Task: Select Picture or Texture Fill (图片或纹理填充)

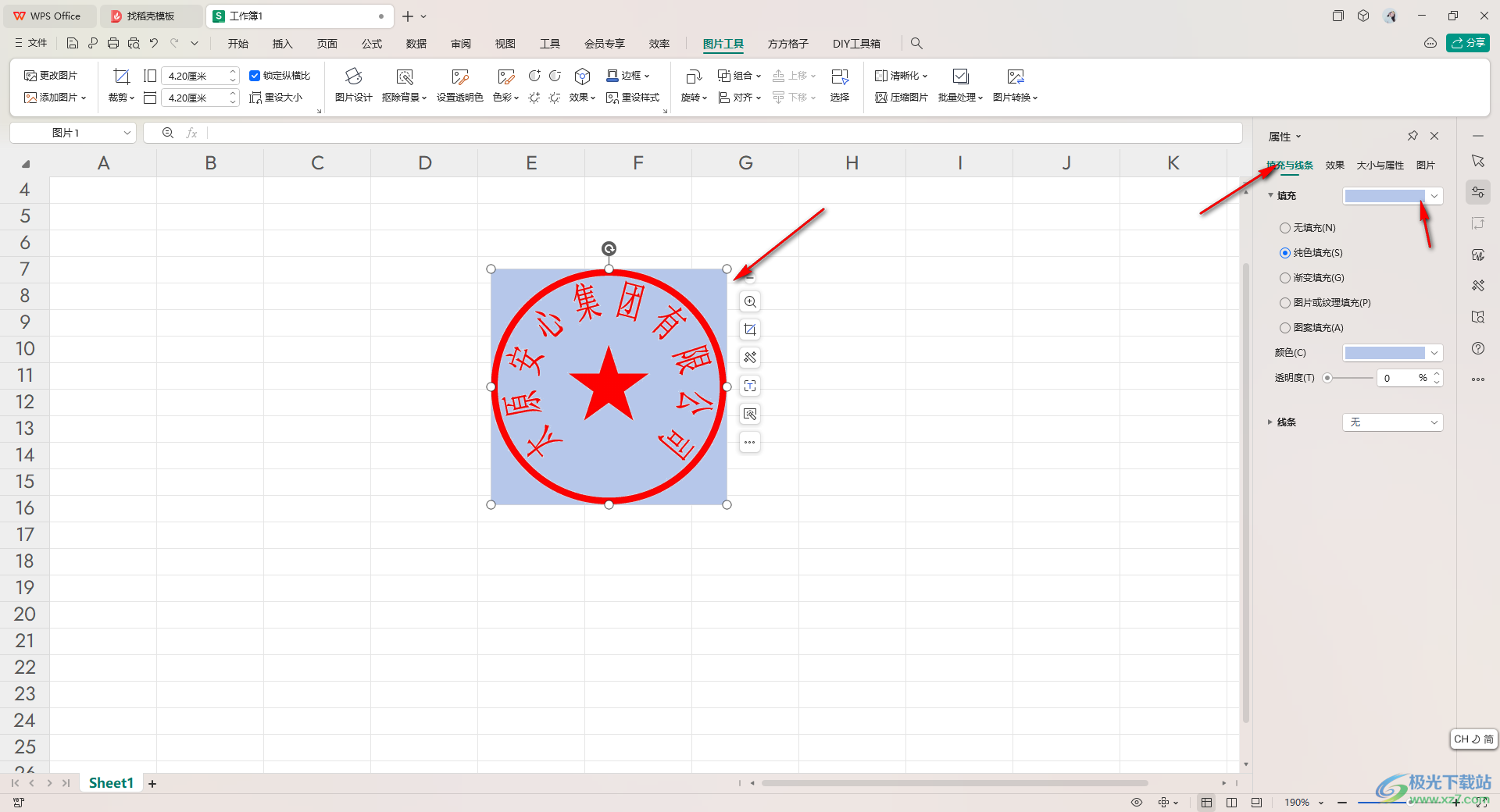Action: [x=1284, y=303]
